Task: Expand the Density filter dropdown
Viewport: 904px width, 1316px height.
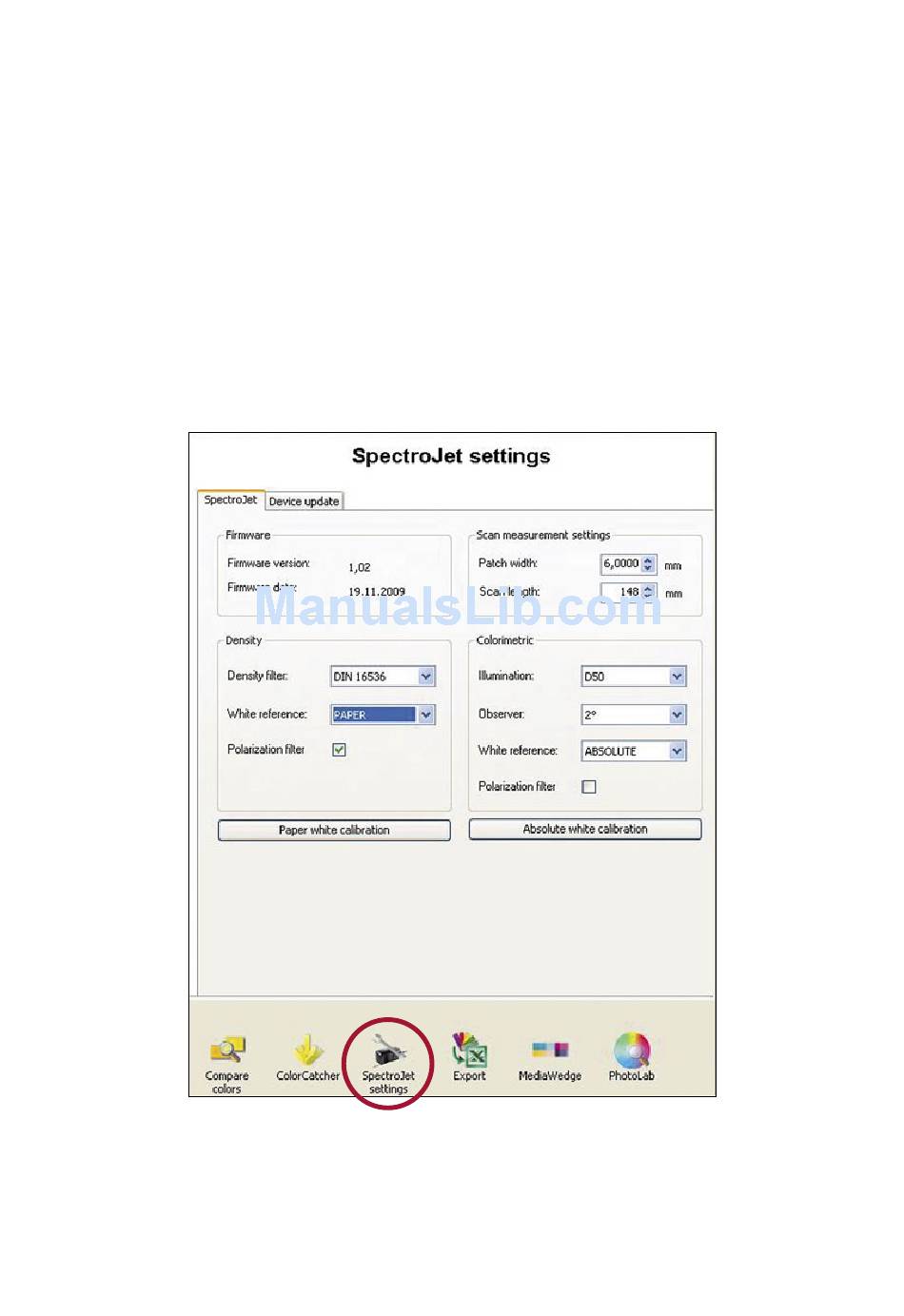Action: pyautogui.click(x=426, y=677)
